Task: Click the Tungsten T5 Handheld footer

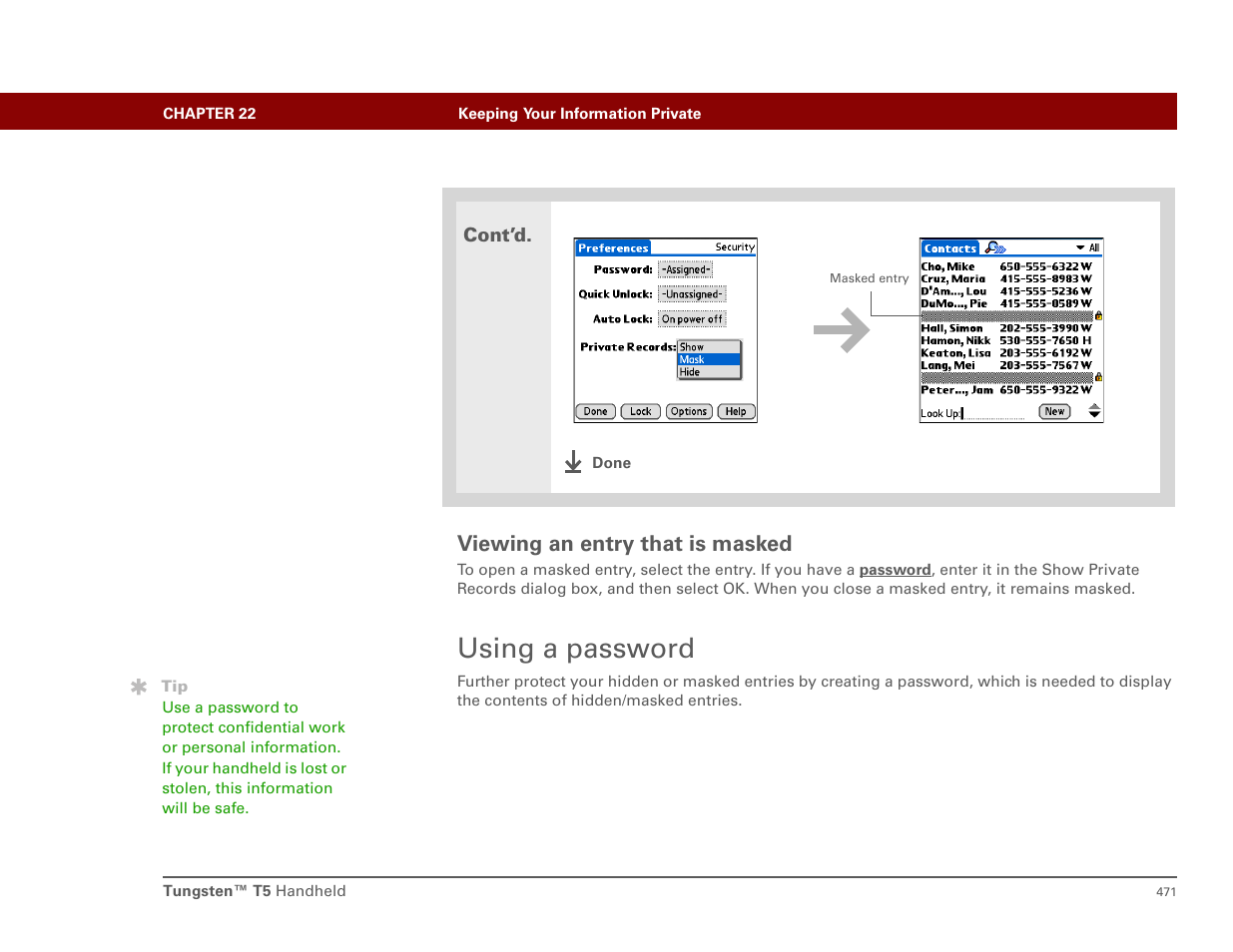Action: click(255, 892)
